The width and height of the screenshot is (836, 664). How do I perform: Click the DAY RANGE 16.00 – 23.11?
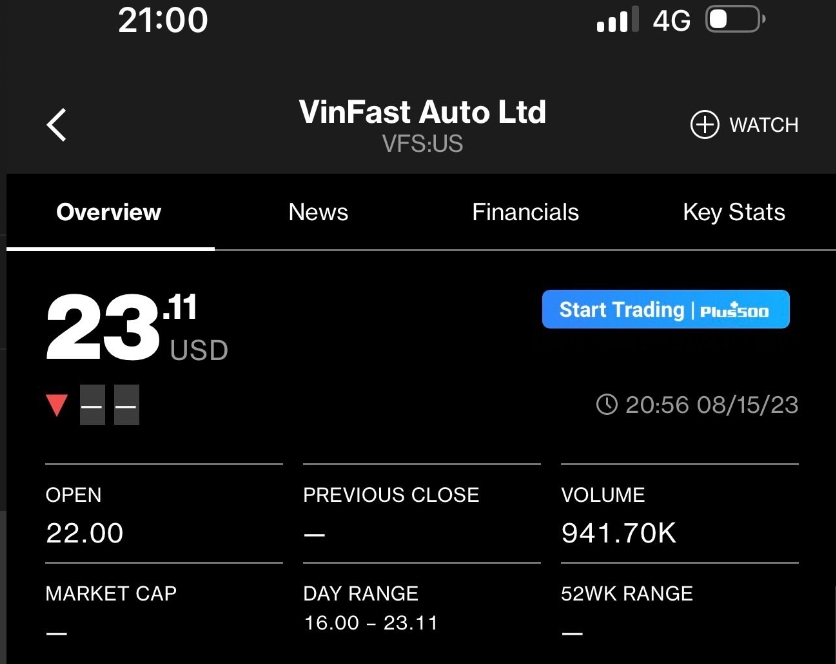[372, 621]
